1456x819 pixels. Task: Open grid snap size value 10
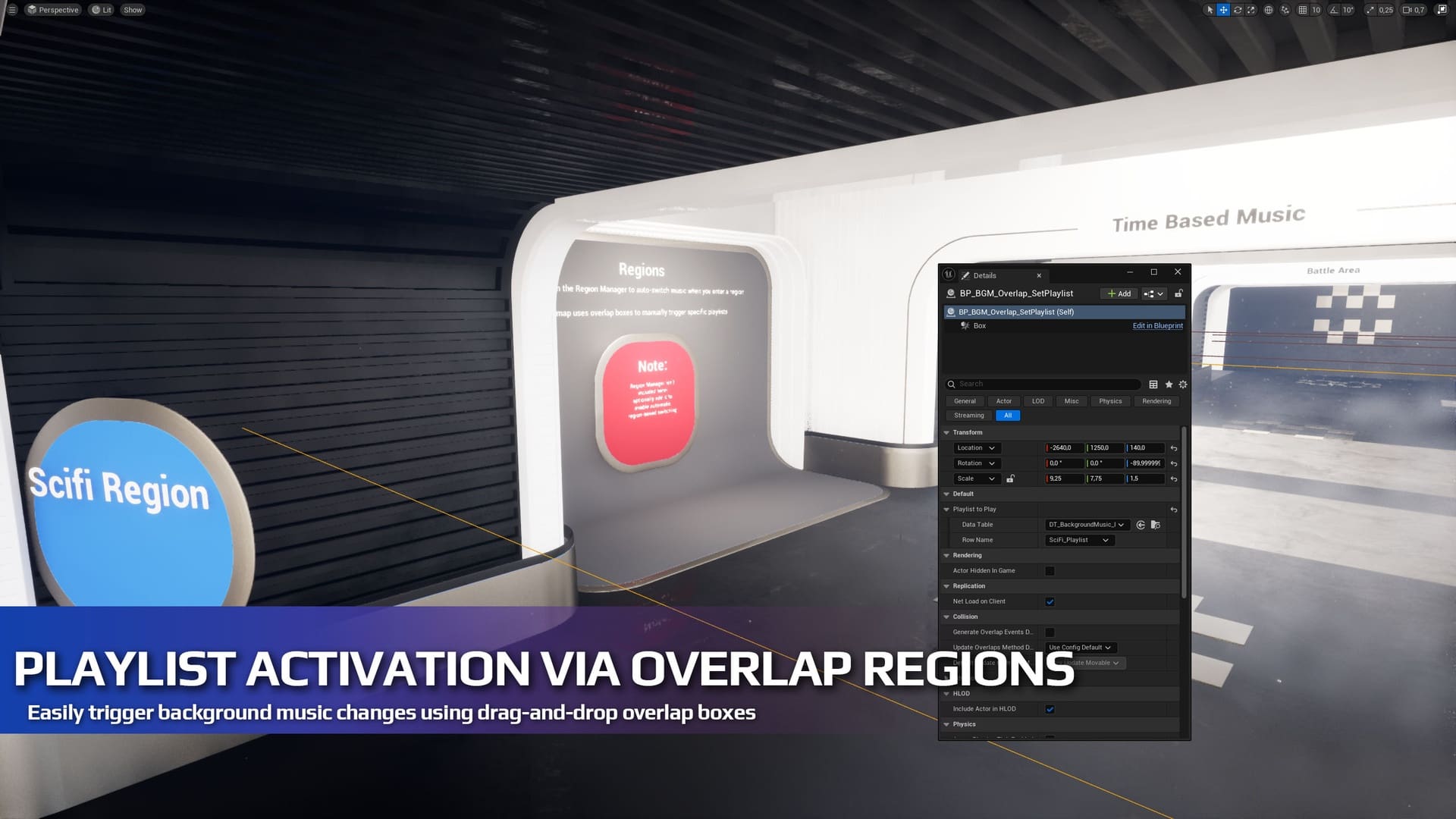coord(1316,10)
